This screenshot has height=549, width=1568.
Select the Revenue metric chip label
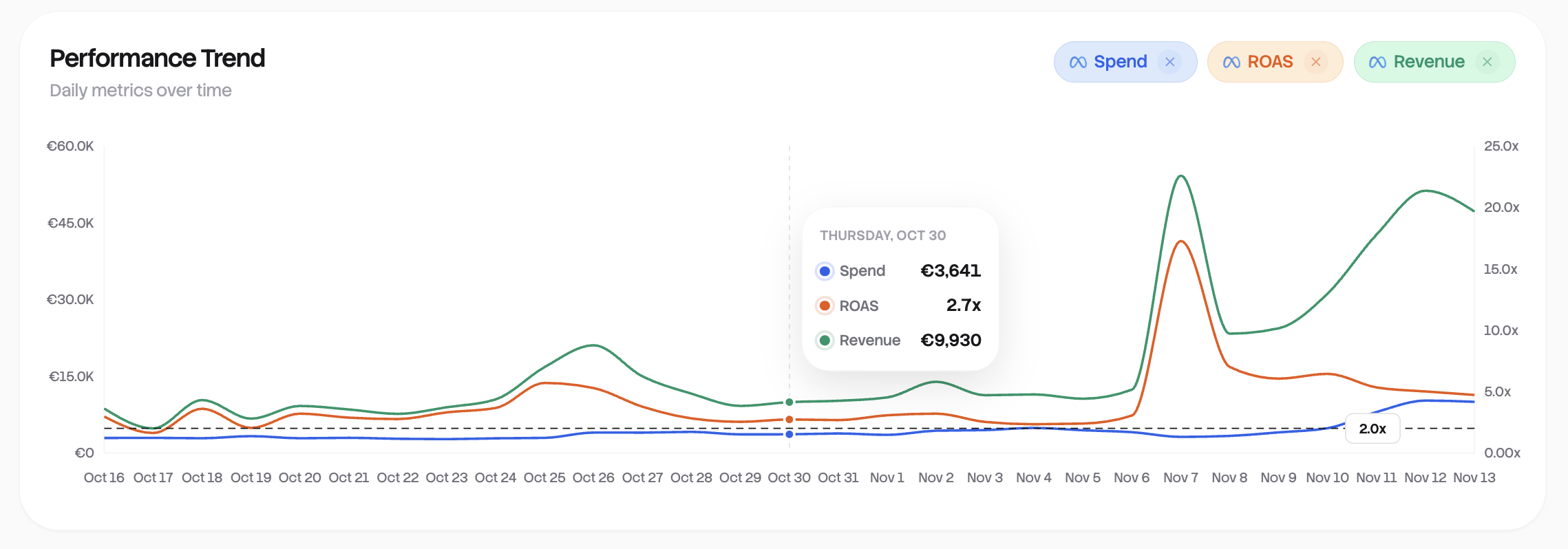click(x=1429, y=62)
